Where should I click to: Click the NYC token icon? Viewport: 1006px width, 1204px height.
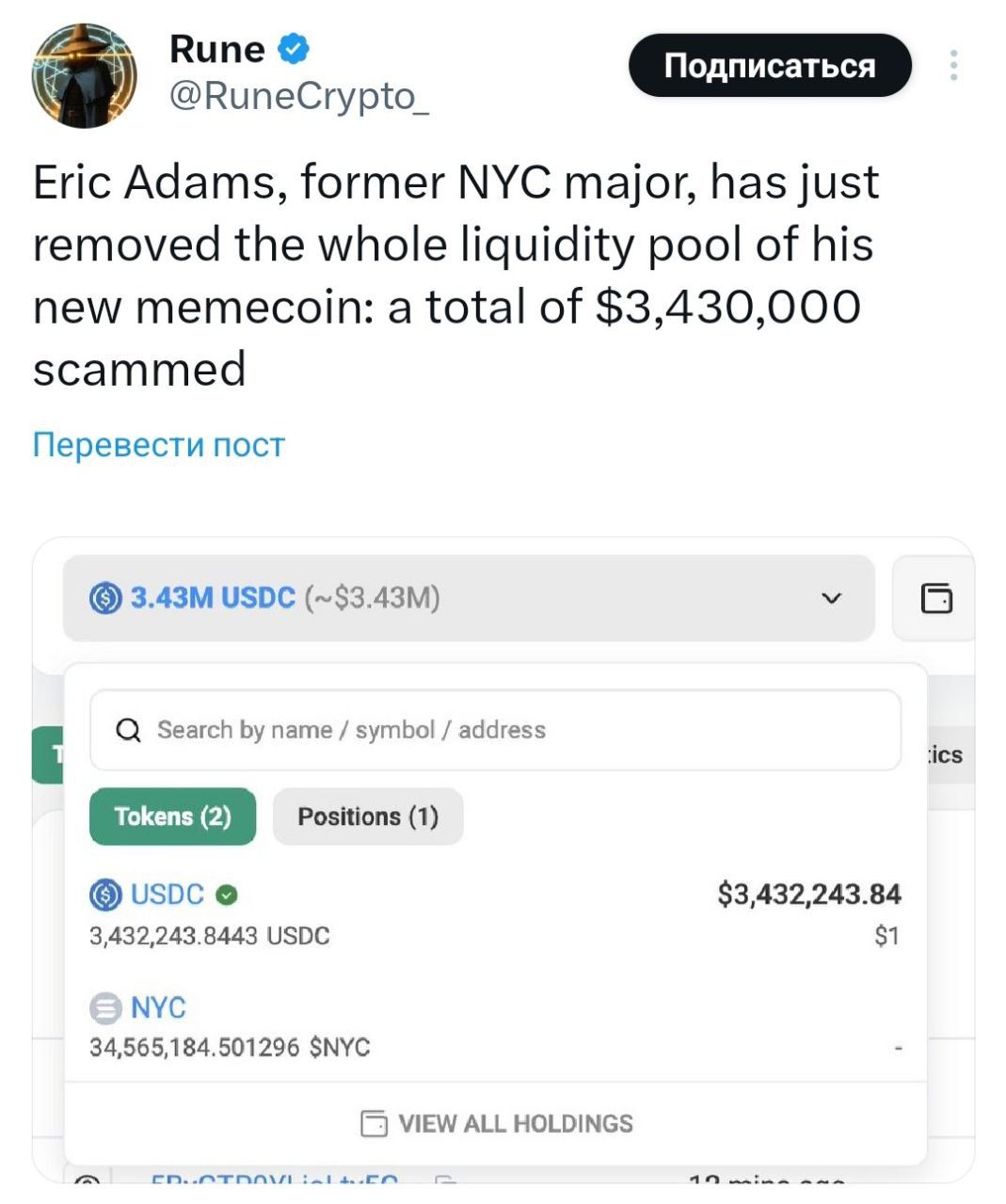pos(105,1008)
